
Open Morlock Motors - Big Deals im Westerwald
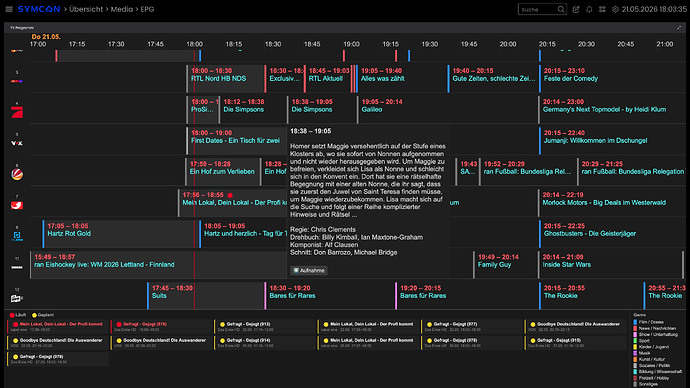click(x=611, y=203)
